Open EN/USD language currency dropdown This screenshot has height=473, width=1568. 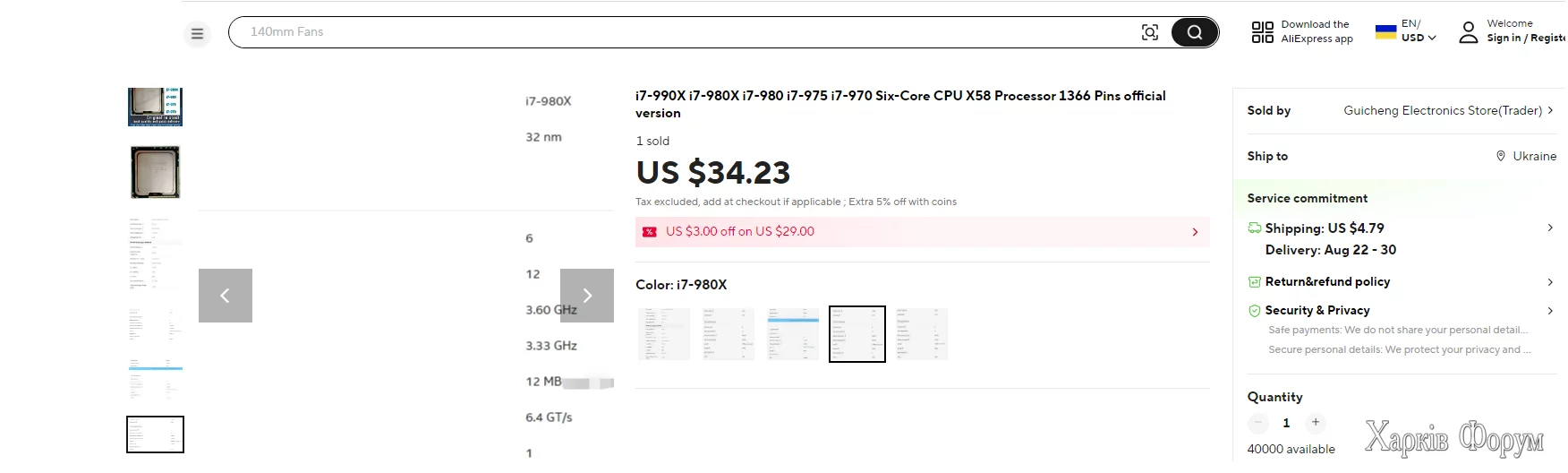coord(1406,31)
